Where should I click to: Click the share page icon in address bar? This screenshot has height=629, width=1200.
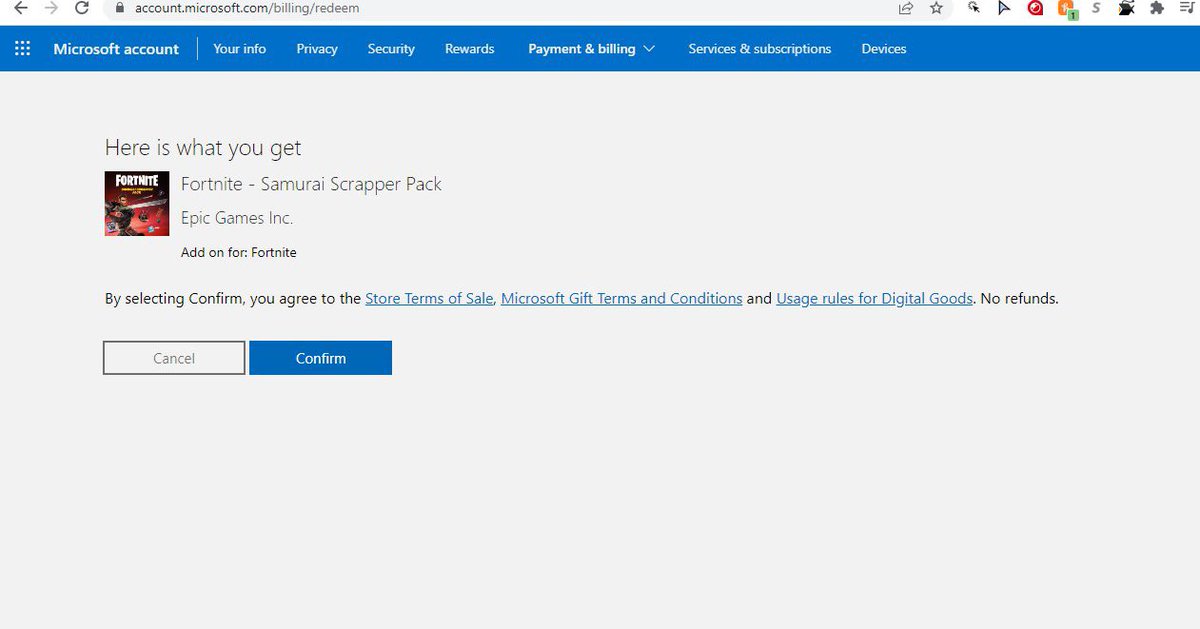click(905, 8)
